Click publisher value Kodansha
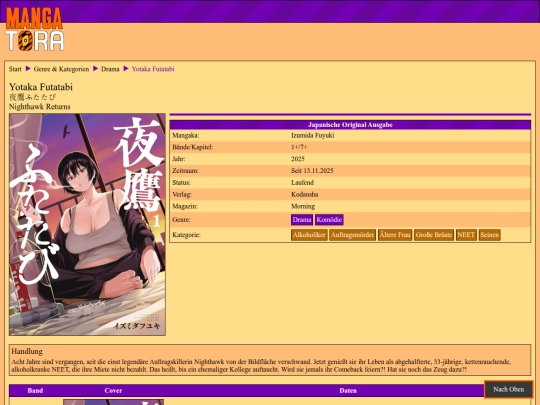The image size is (540, 405). (x=304, y=194)
